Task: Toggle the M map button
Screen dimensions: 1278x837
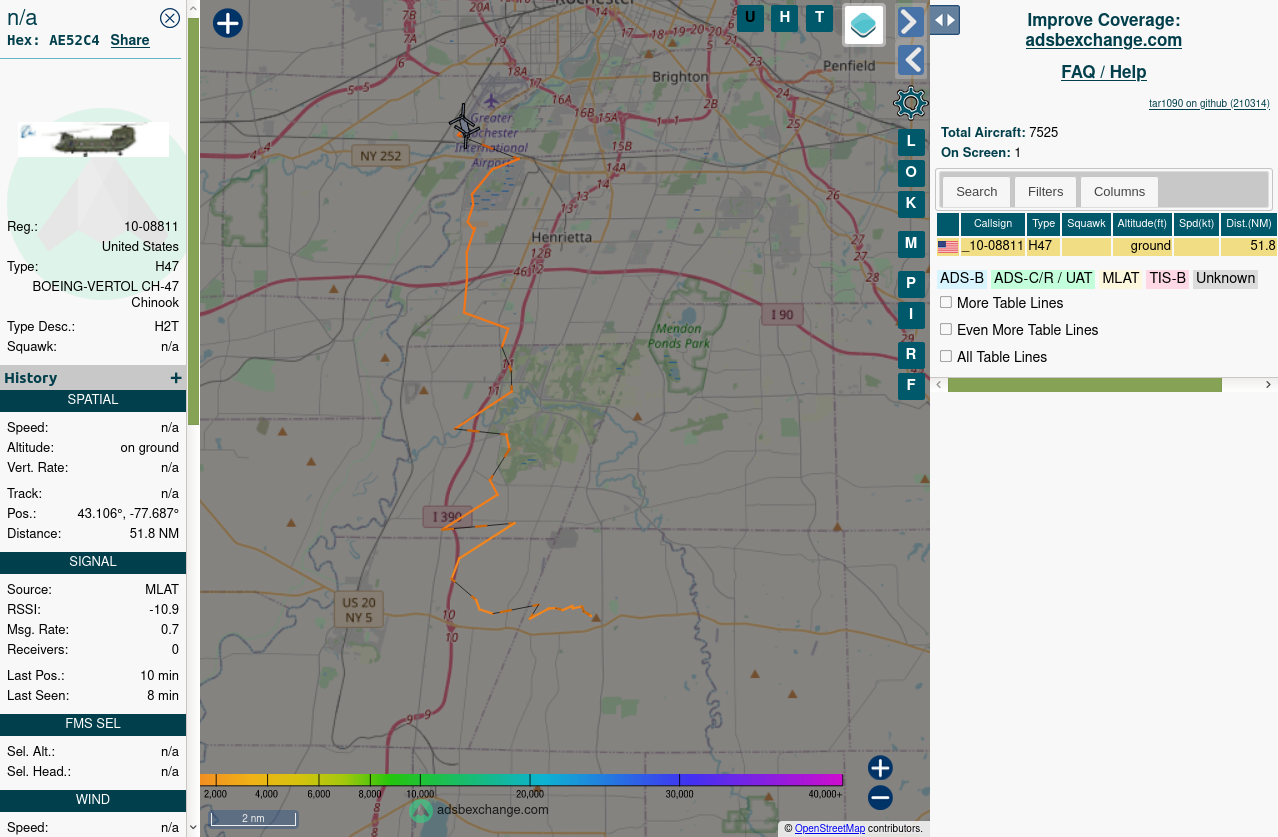Action: (911, 244)
